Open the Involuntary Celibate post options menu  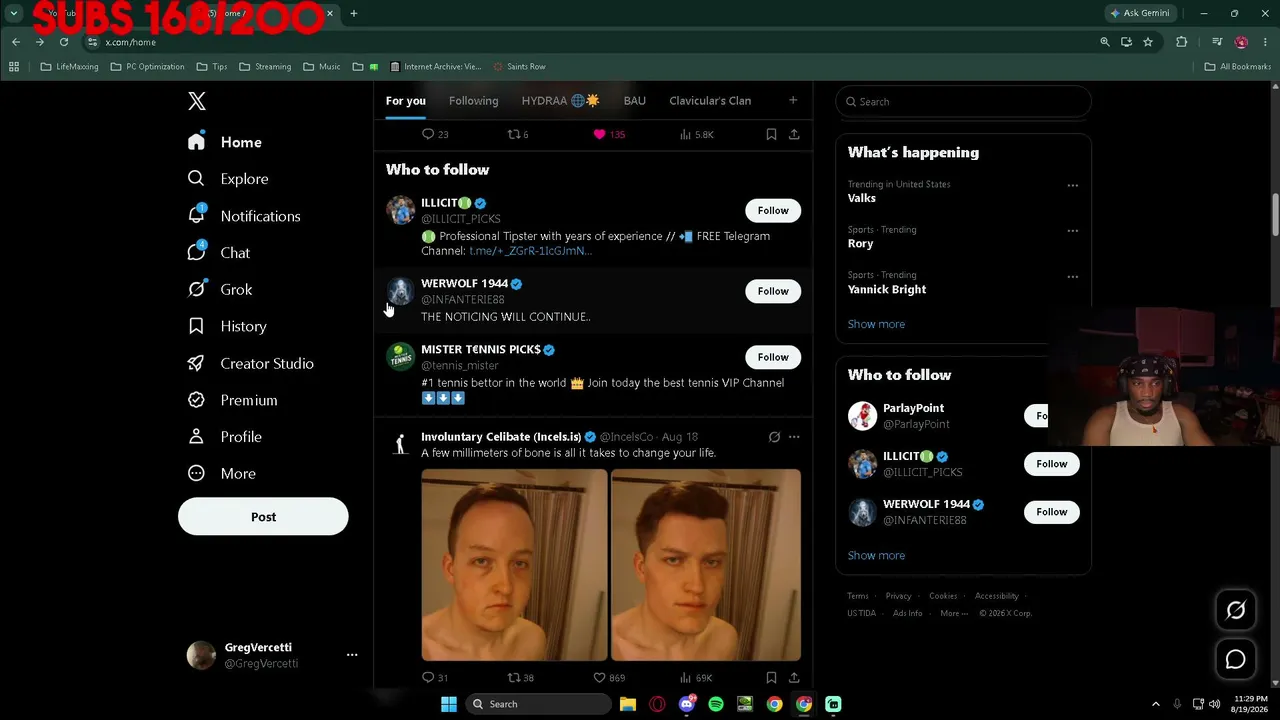[x=794, y=437]
